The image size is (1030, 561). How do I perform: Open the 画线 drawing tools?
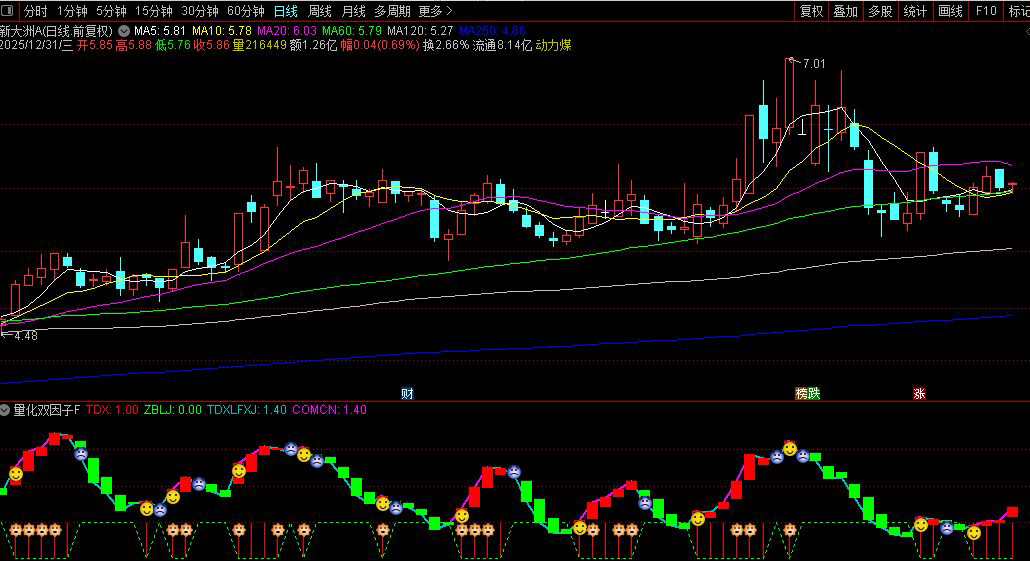[x=949, y=11]
